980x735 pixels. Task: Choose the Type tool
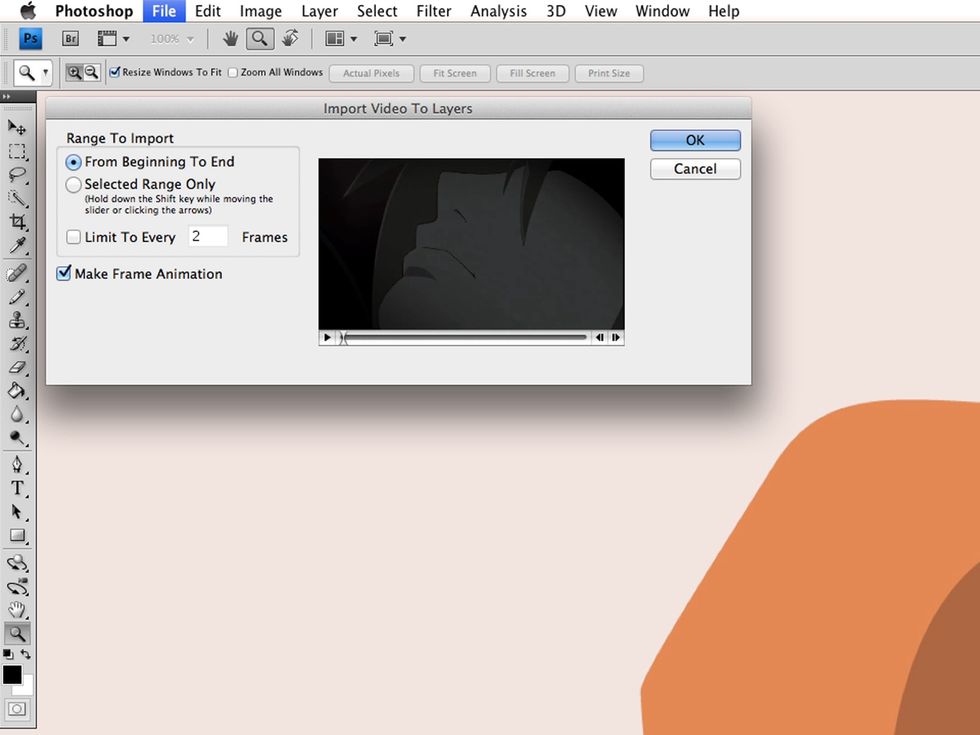click(17, 488)
